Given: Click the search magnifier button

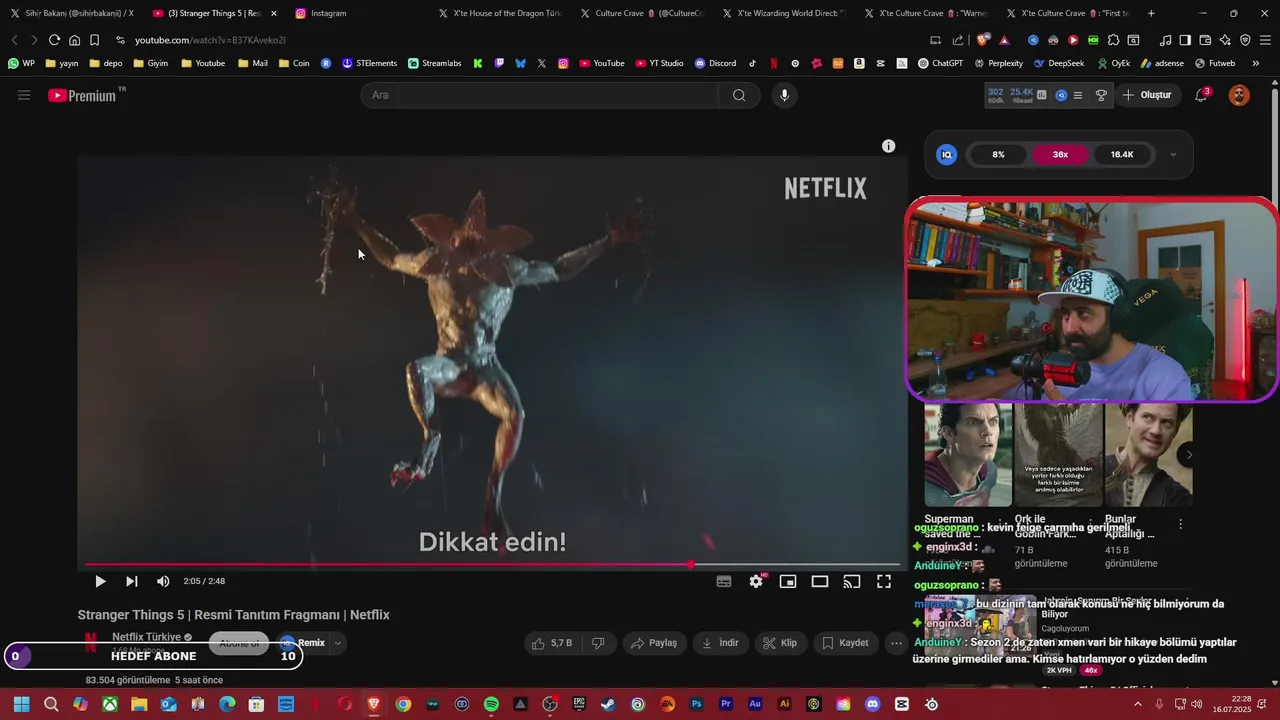Looking at the screenshot, I should pyautogui.click(x=739, y=95).
